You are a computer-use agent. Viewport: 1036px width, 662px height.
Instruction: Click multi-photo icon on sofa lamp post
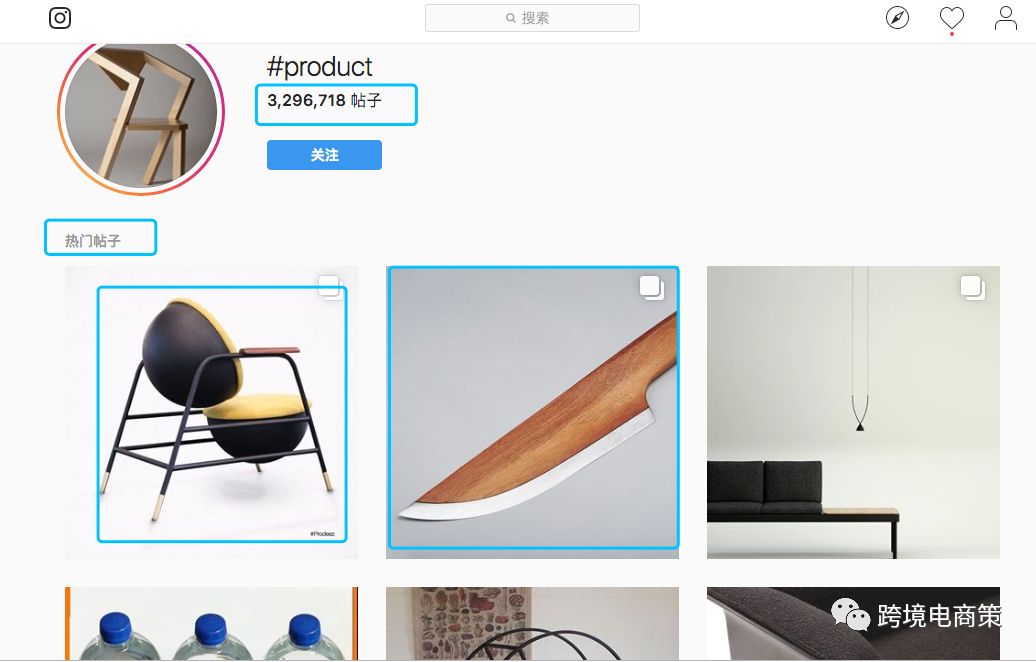click(973, 287)
